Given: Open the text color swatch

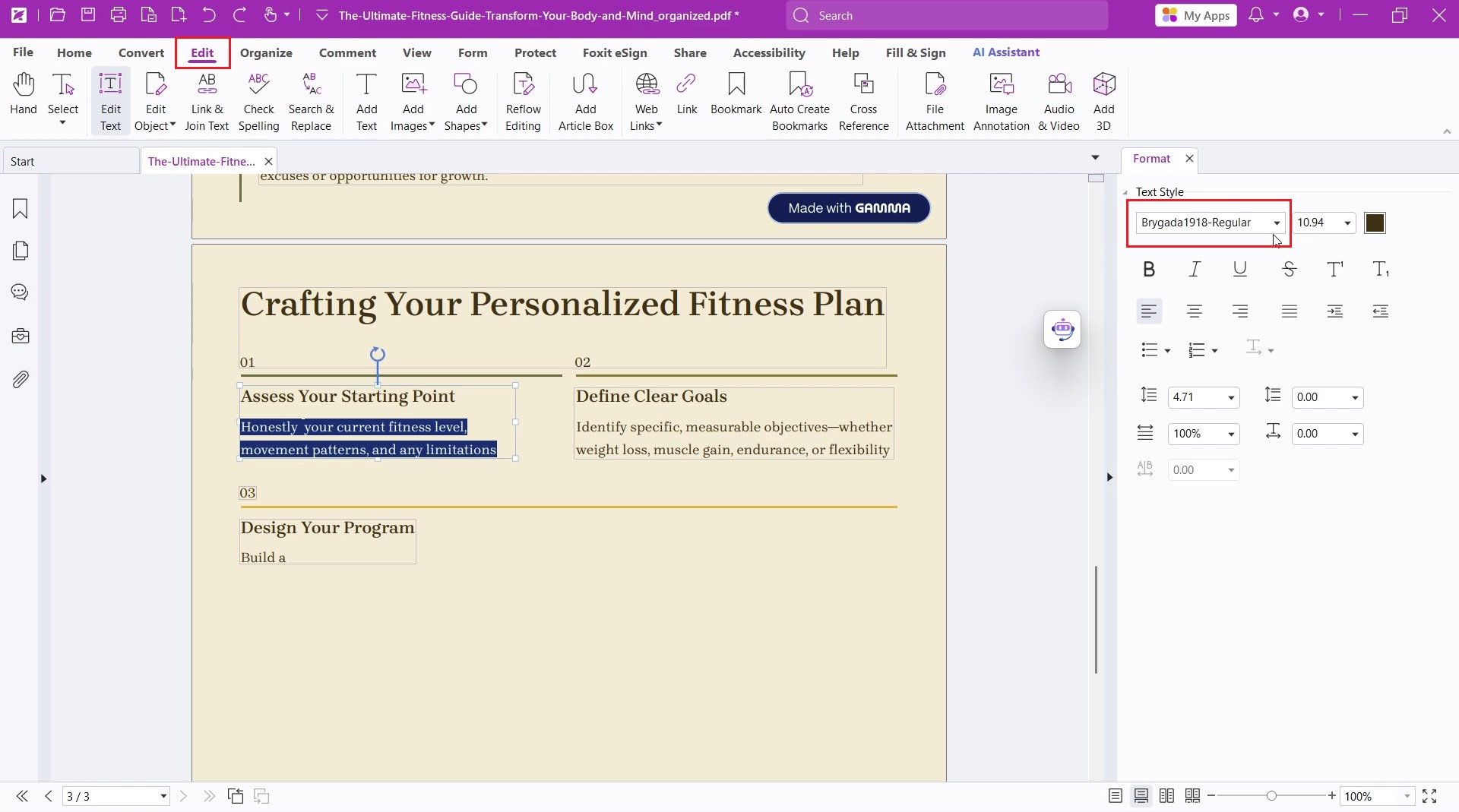Looking at the screenshot, I should pyautogui.click(x=1375, y=223).
